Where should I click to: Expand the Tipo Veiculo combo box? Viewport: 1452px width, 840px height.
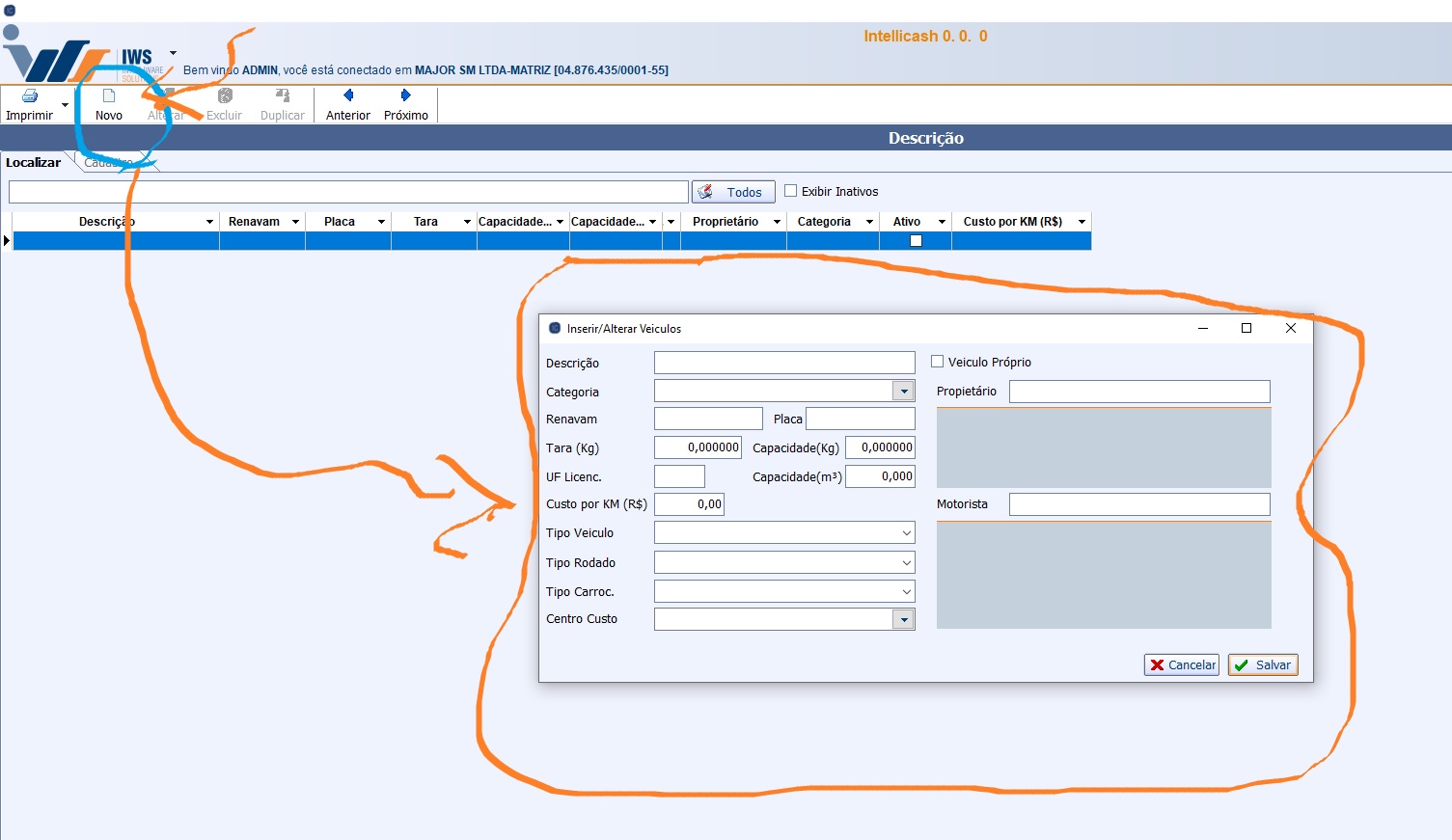(x=906, y=533)
